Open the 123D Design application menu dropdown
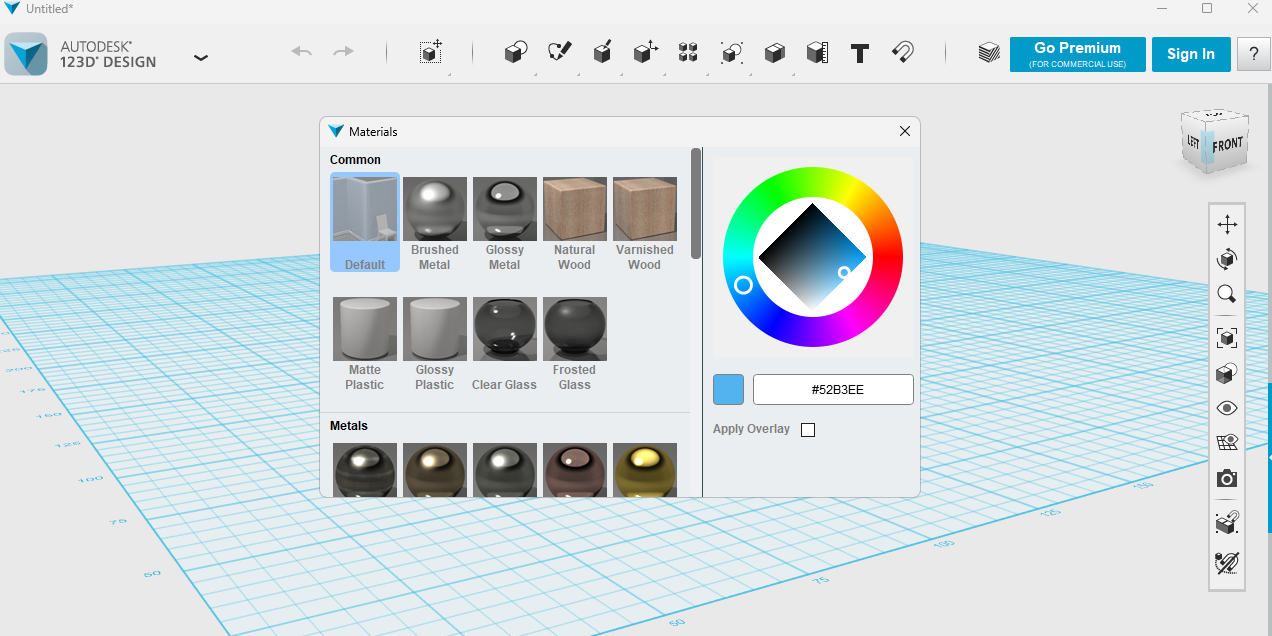1272x636 pixels. coord(201,57)
